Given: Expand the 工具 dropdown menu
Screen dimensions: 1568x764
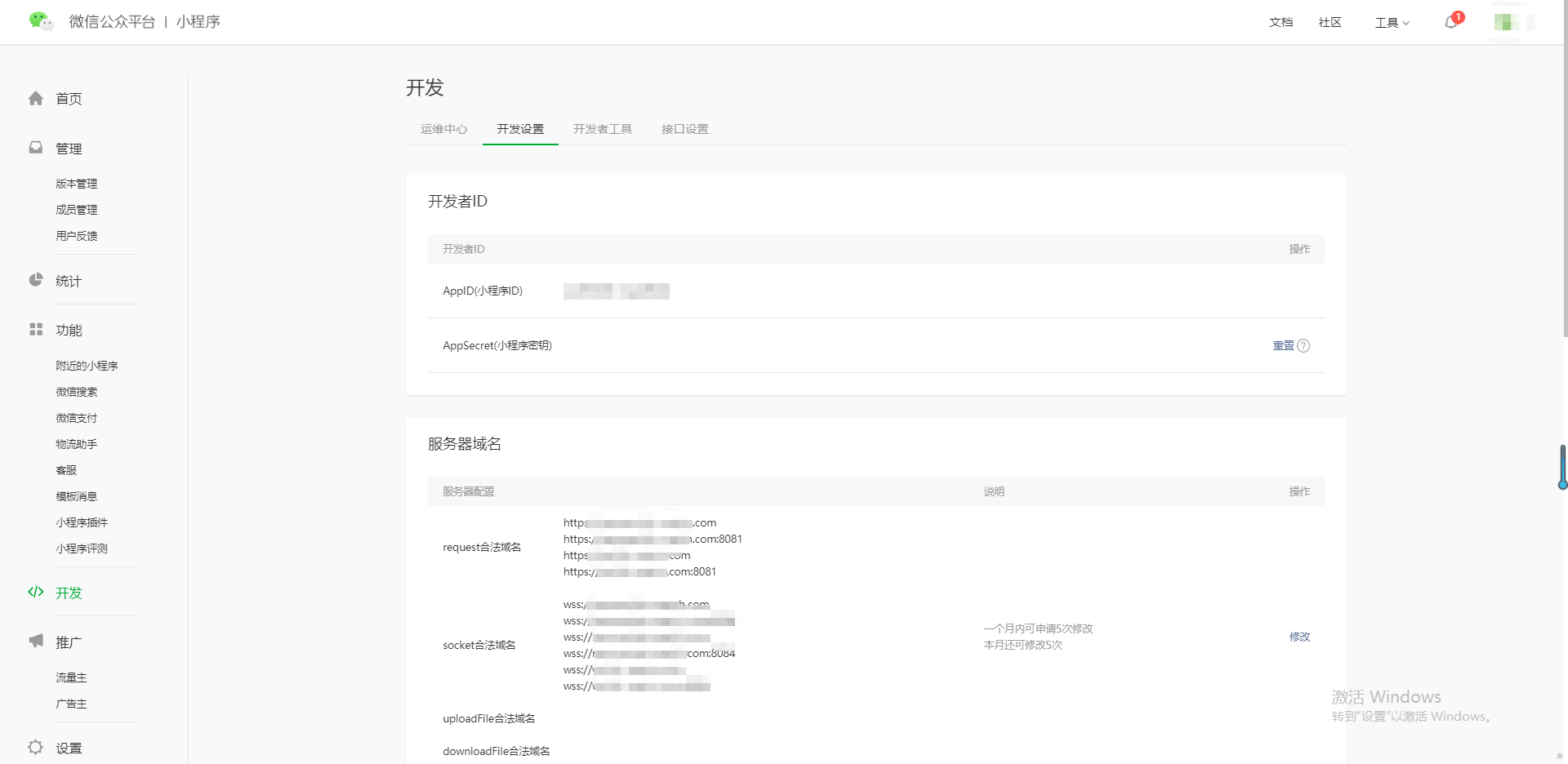Looking at the screenshot, I should 1392,23.
